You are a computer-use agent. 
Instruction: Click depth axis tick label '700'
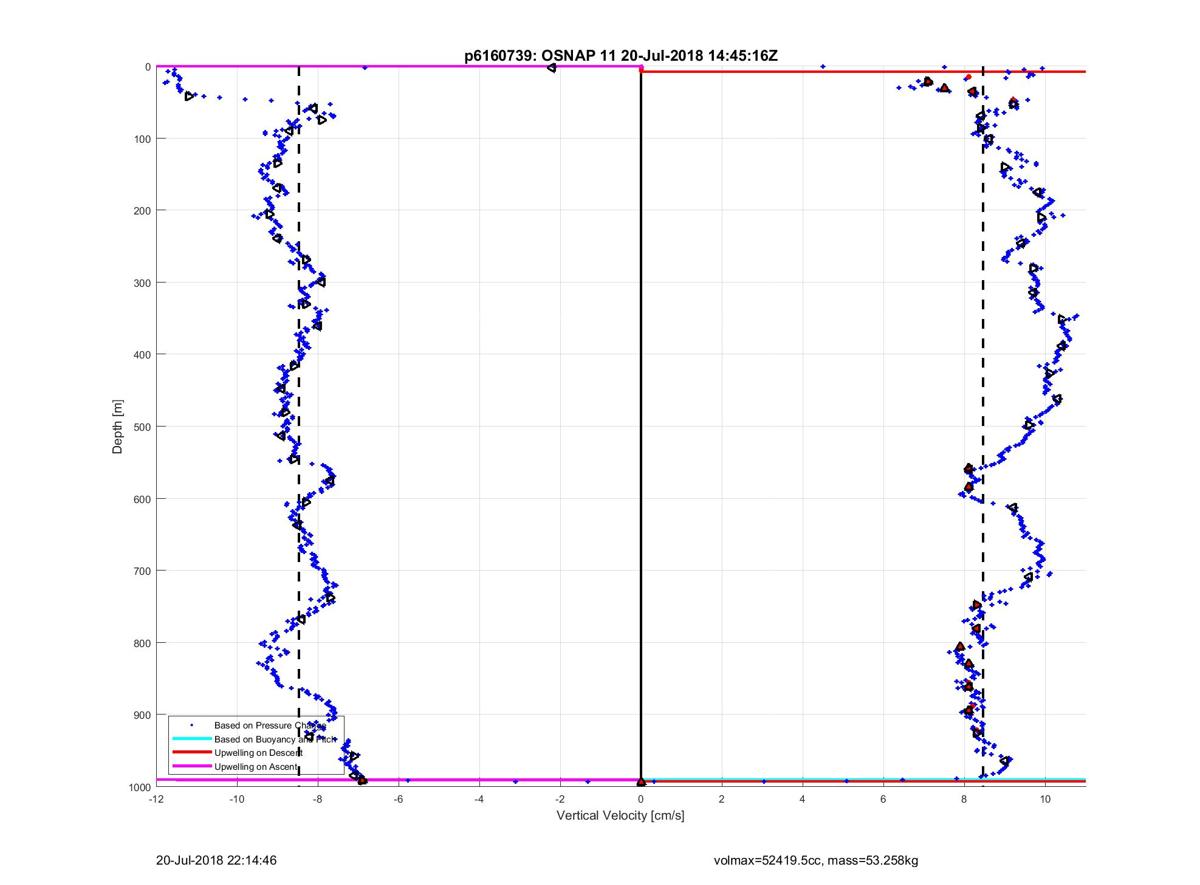click(x=141, y=571)
